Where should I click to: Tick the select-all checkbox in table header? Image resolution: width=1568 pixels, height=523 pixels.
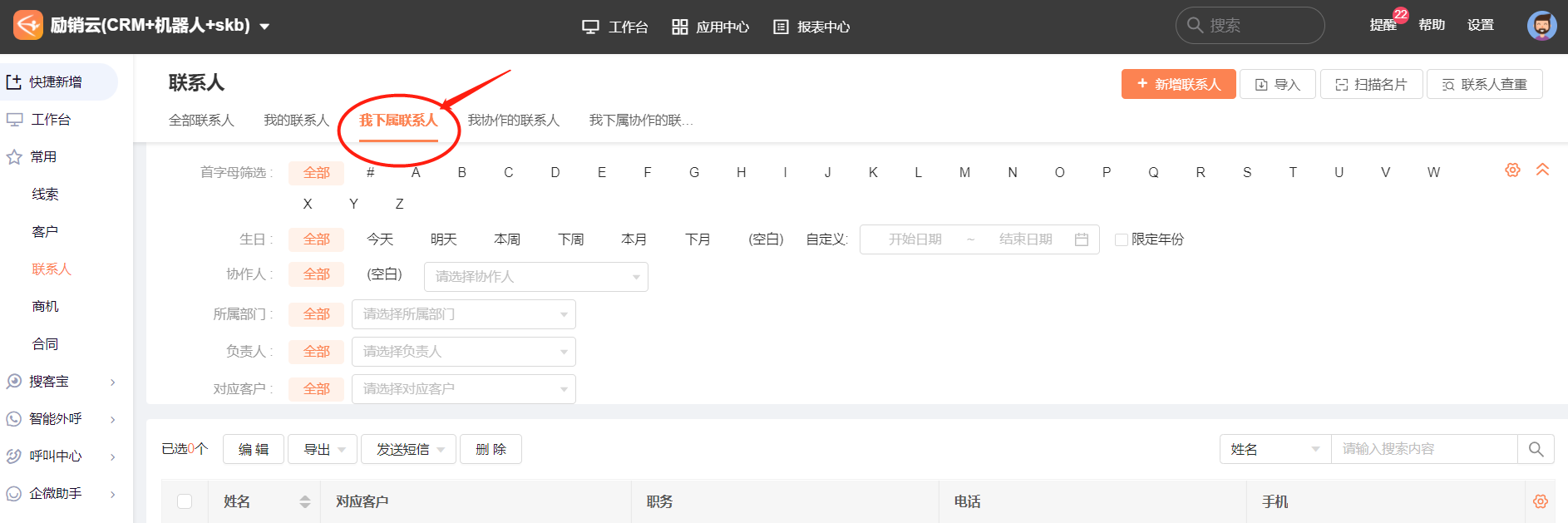tap(185, 501)
